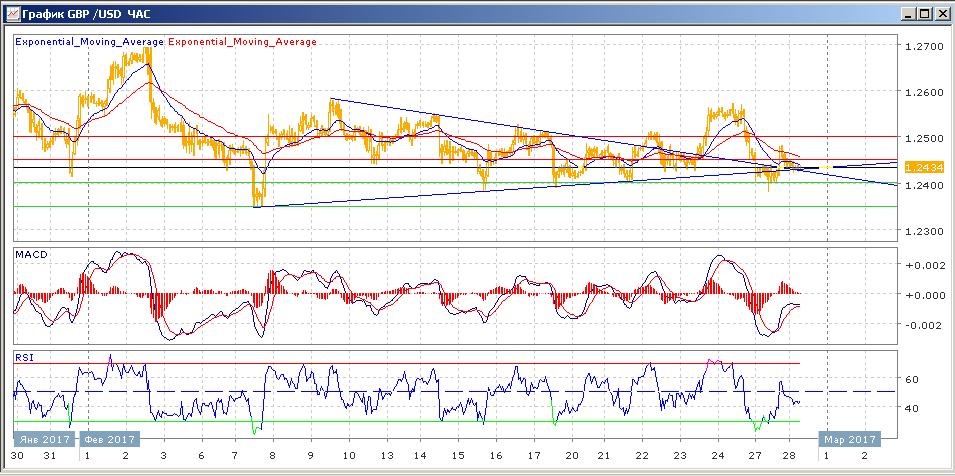Image resolution: width=955 pixels, height=476 pixels.
Task: Click the date 15 on the time axis
Action: [459, 455]
